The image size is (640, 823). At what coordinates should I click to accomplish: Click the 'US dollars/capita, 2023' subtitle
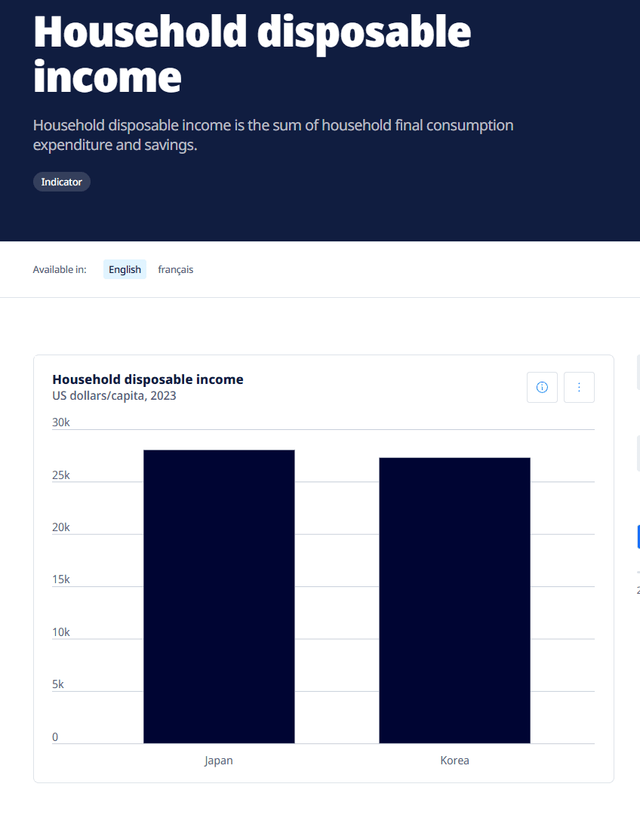(114, 396)
